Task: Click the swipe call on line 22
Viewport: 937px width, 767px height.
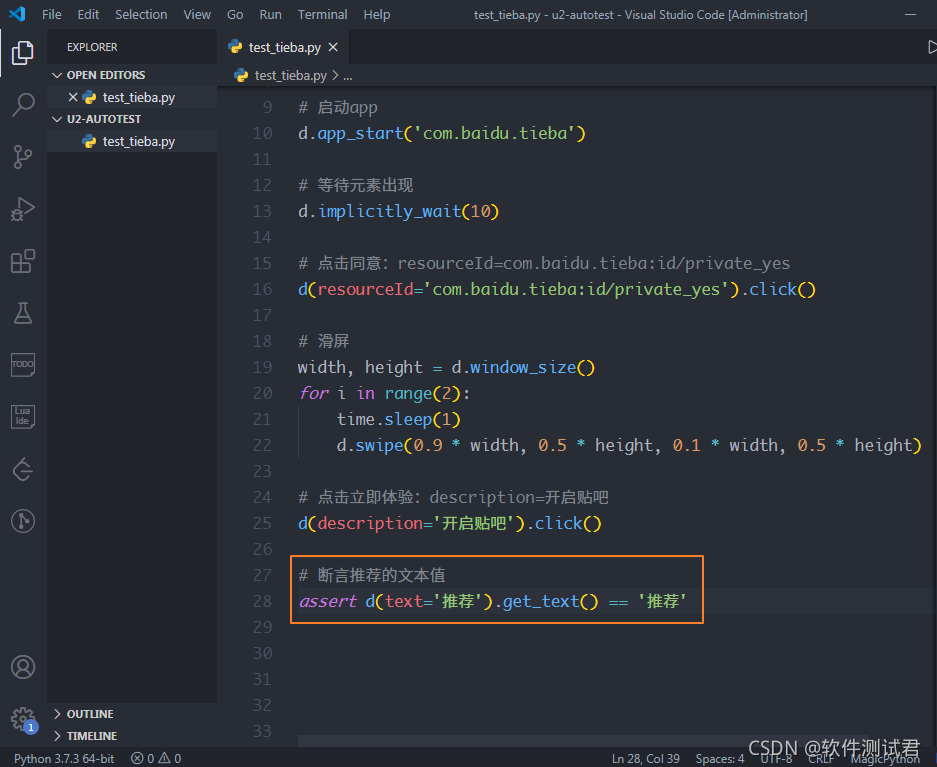Action: coord(379,446)
